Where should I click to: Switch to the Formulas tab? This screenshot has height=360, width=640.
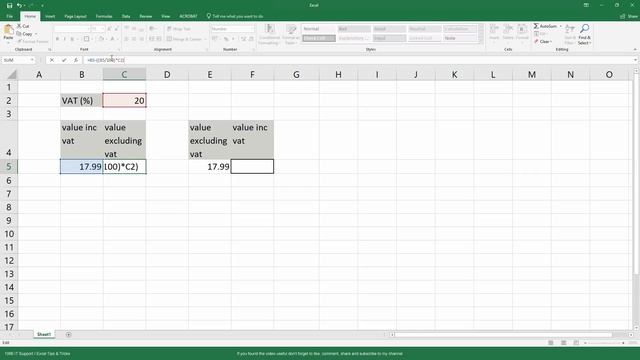[x=104, y=16]
